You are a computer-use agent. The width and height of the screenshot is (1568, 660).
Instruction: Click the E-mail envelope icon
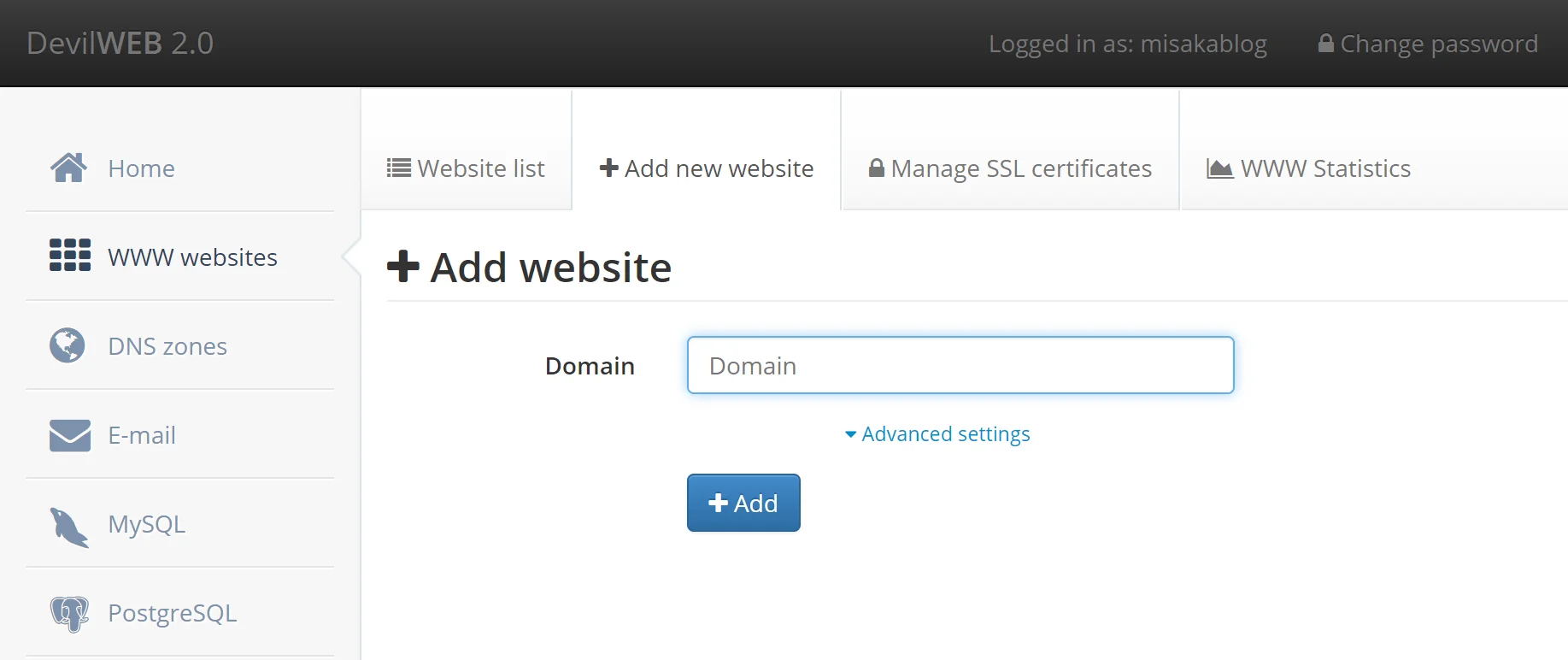click(x=70, y=435)
